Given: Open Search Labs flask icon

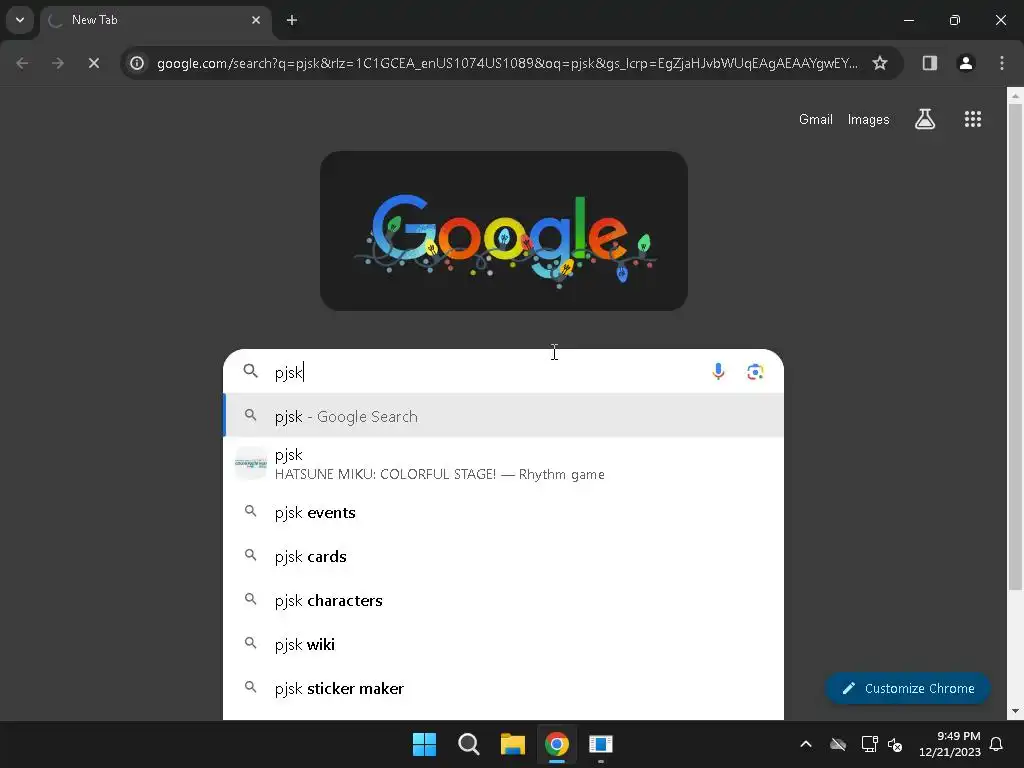Looking at the screenshot, I should [x=925, y=119].
